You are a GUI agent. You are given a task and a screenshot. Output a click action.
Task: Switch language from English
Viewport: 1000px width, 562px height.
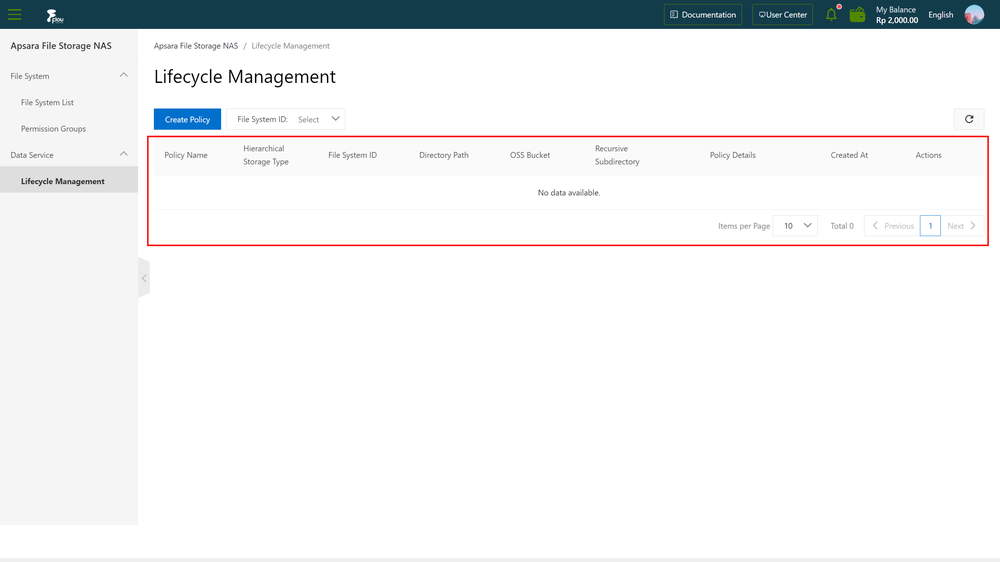[941, 15]
